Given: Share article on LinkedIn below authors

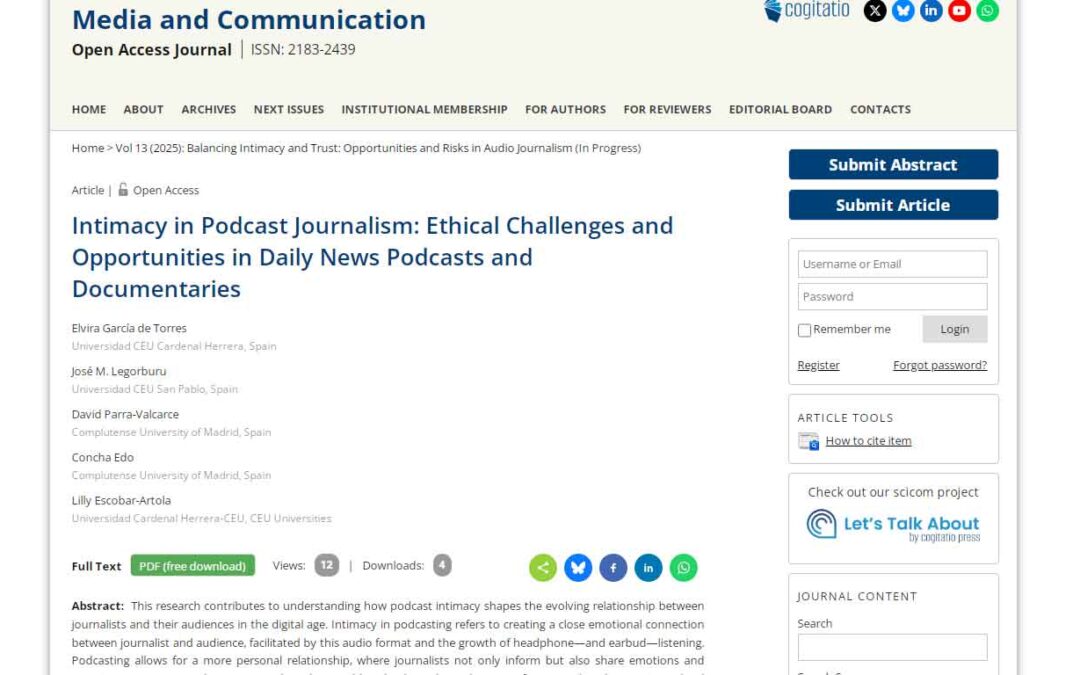Looking at the screenshot, I should [648, 568].
